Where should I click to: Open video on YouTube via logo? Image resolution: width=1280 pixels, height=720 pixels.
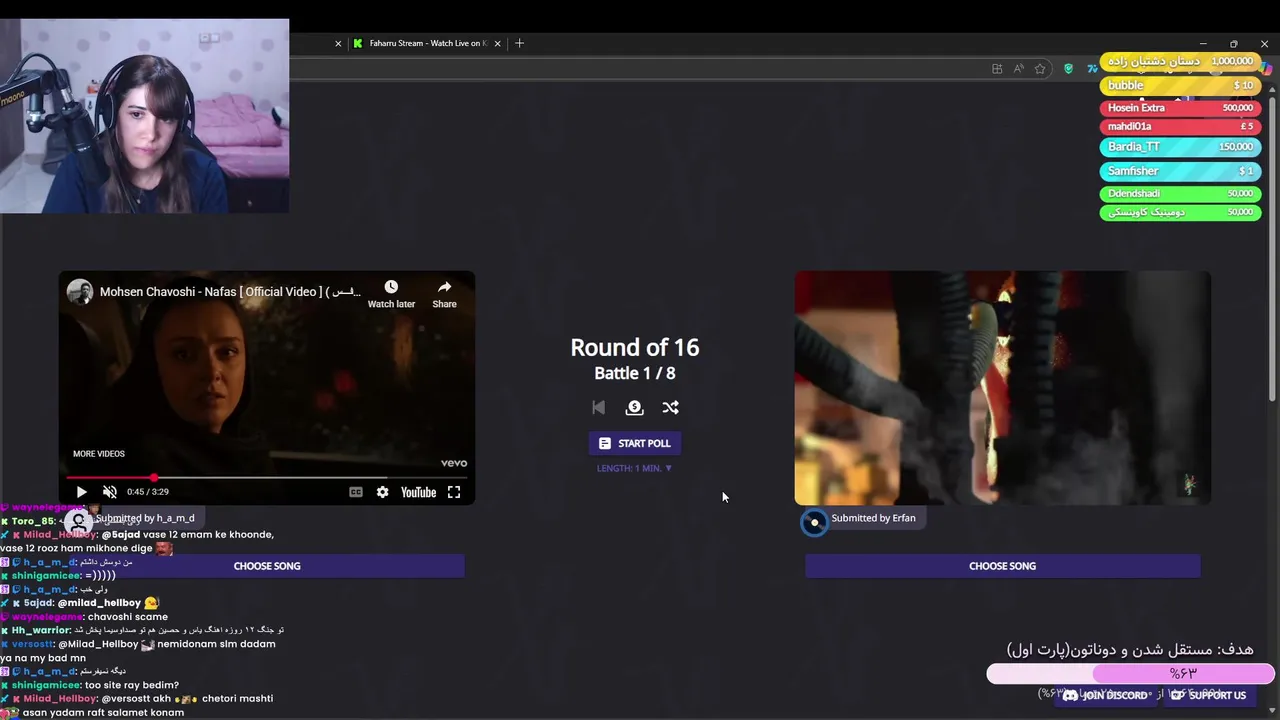[x=418, y=492]
